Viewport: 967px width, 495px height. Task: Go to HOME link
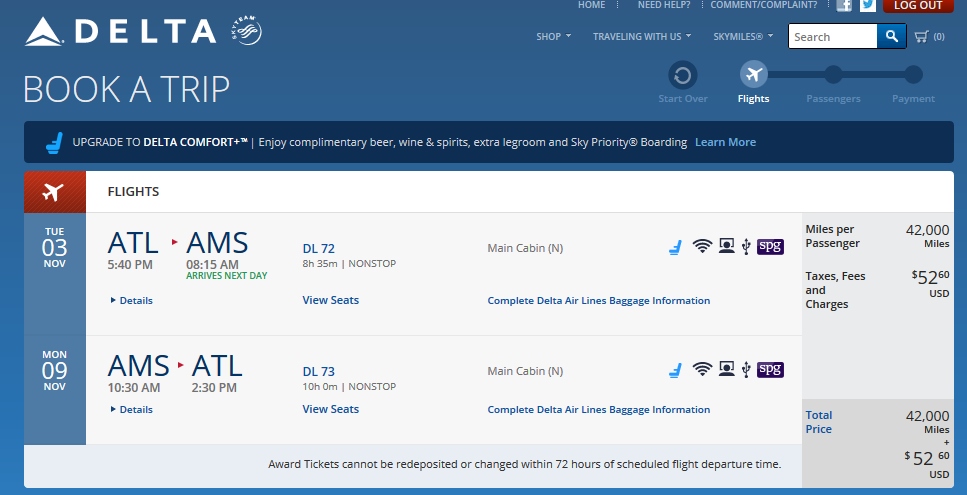pyautogui.click(x=591, y=5)
